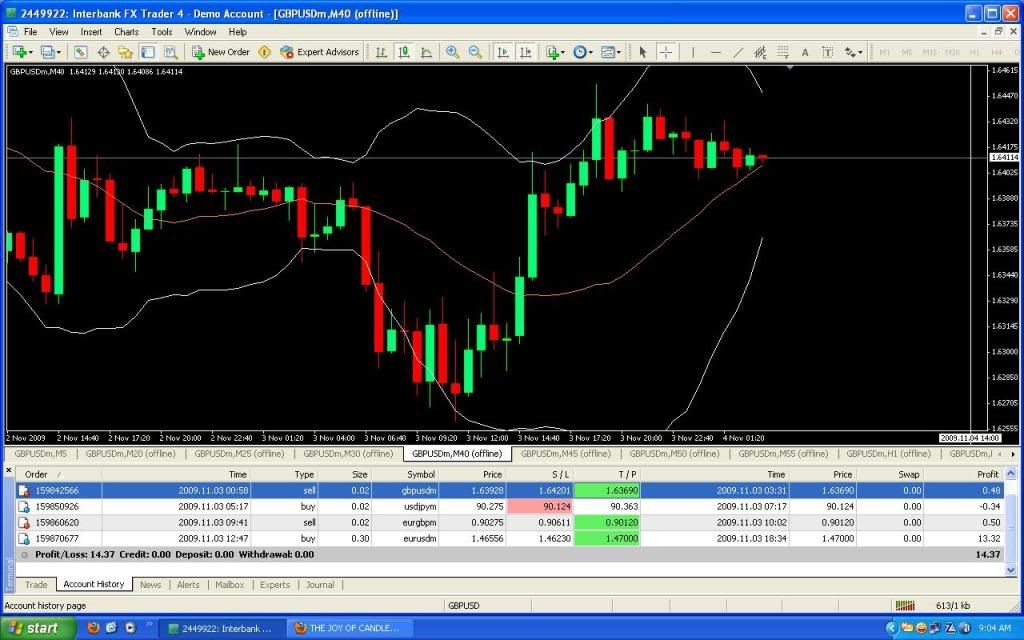
Task: Select the Fibonacci retracement tool
Action: 782,52
